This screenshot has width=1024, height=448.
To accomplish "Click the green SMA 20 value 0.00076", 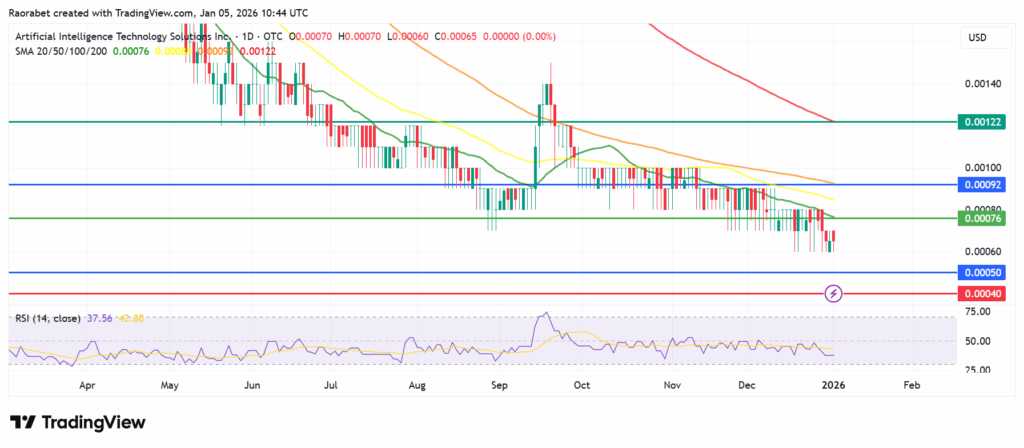I will pos(133,52).
